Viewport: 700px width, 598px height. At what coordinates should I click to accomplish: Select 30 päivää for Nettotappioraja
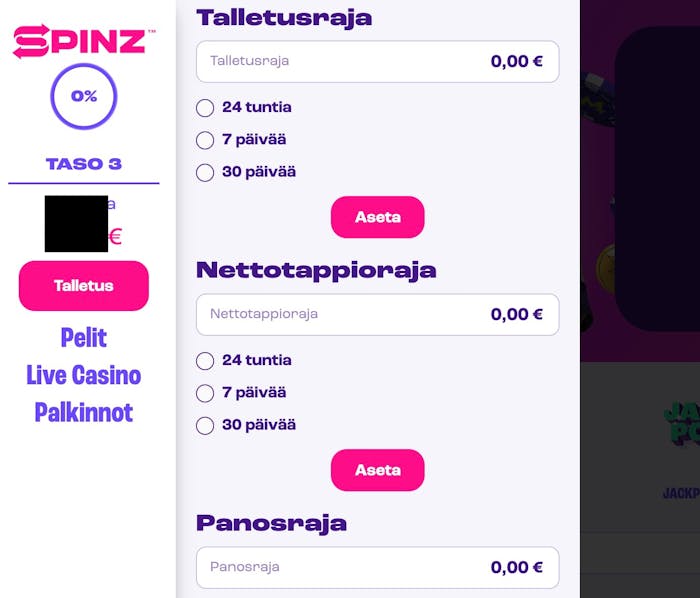coord(206,425)
